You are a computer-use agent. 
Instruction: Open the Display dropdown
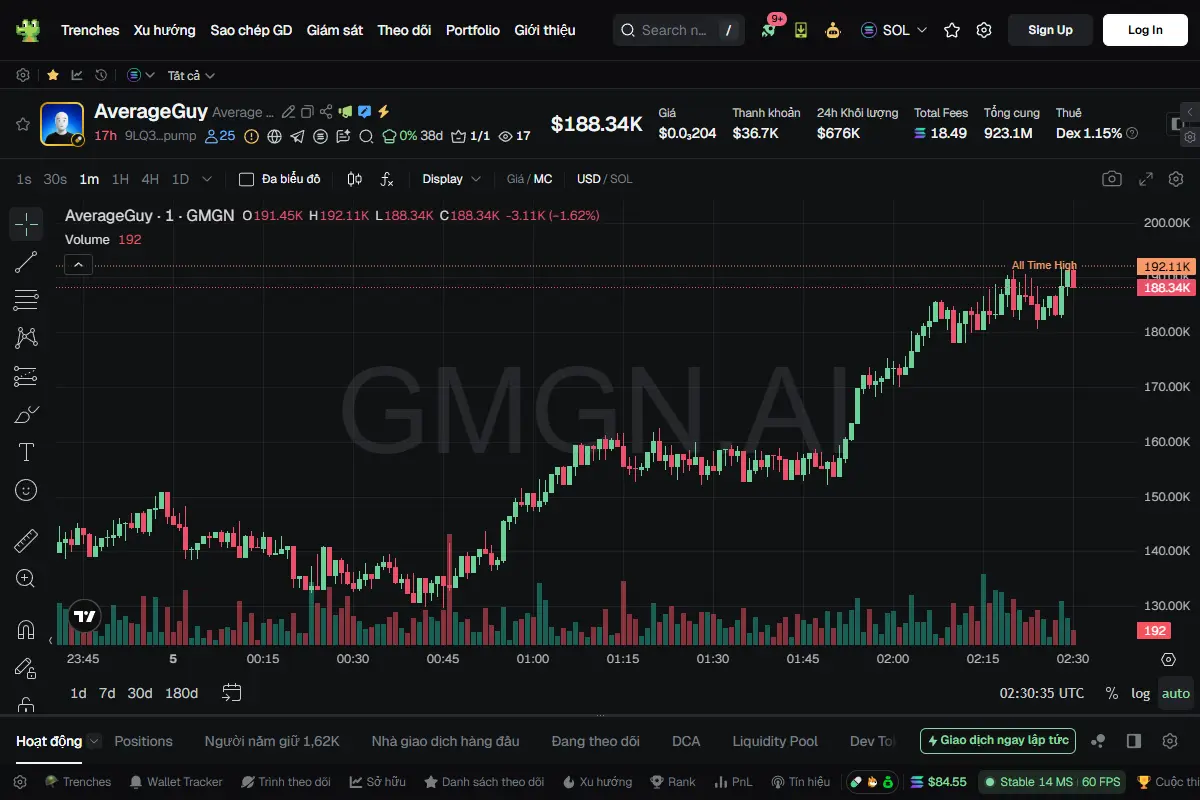click(451, 179)
